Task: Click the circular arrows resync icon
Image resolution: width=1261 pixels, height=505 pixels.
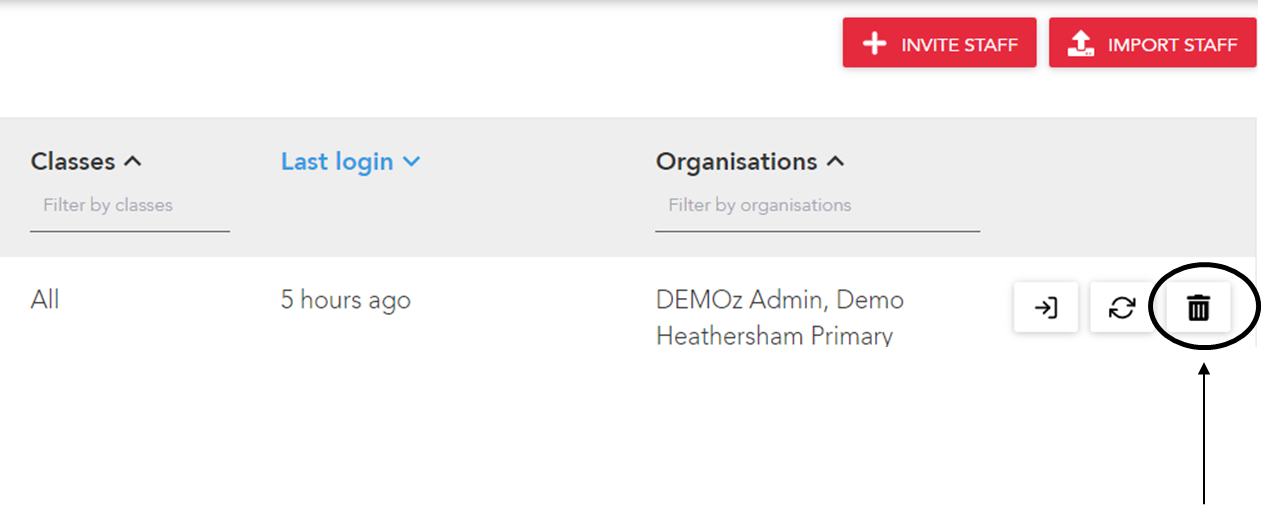Action: (x=1122, y=308)
